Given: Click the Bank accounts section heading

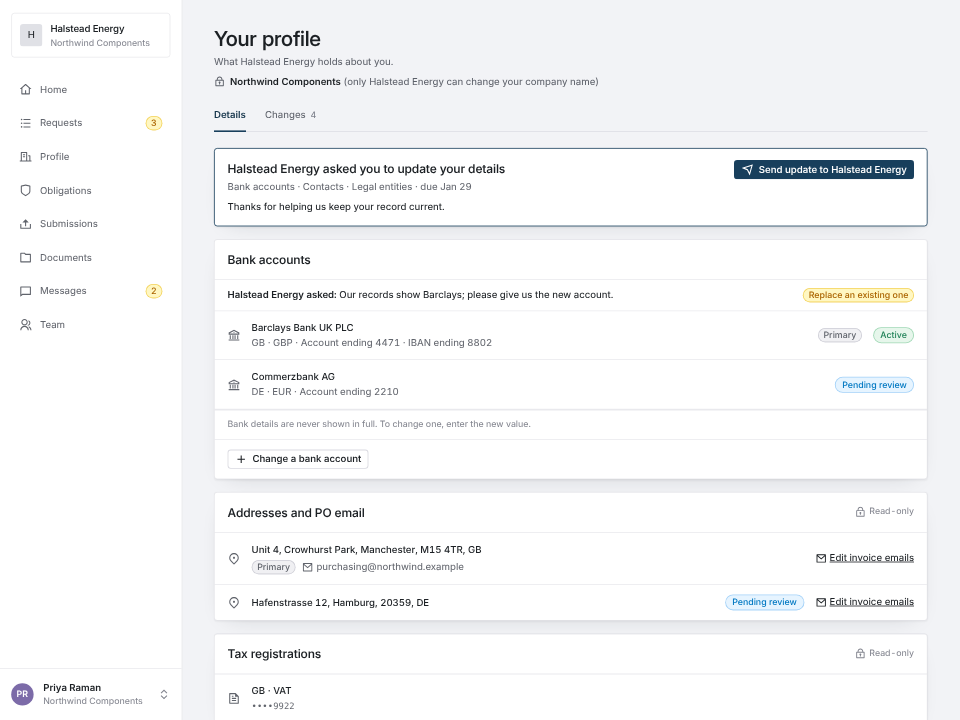Looking at the screenshot, I should (x=269, y=260).
